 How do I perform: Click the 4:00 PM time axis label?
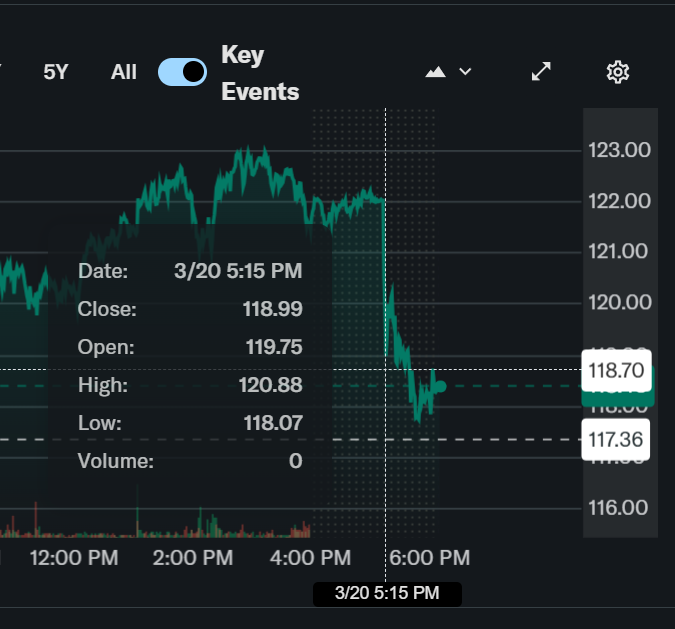[x=311, y=557]
